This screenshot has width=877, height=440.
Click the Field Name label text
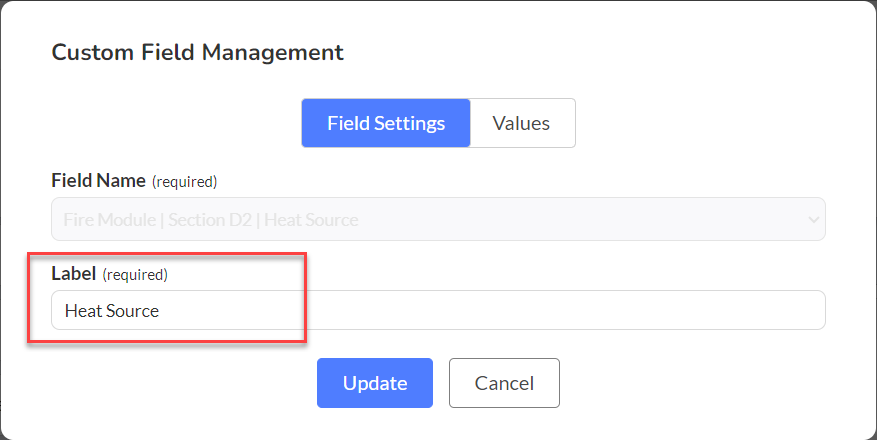point(98,181)
